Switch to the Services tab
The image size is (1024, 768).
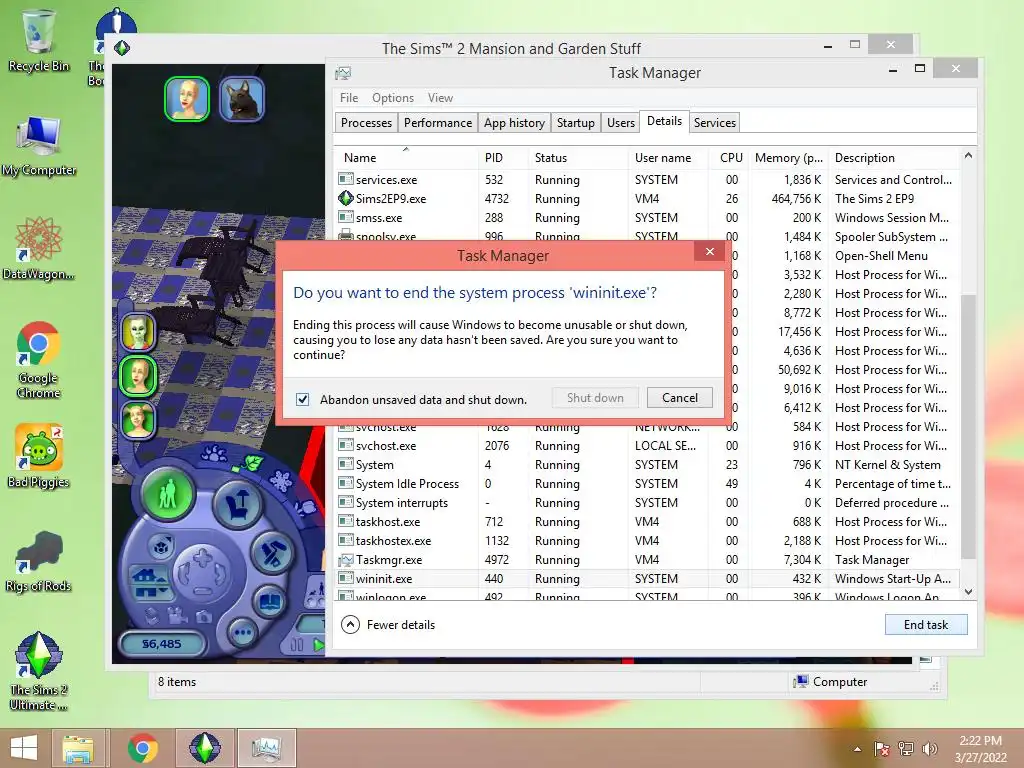pos(714,123)
